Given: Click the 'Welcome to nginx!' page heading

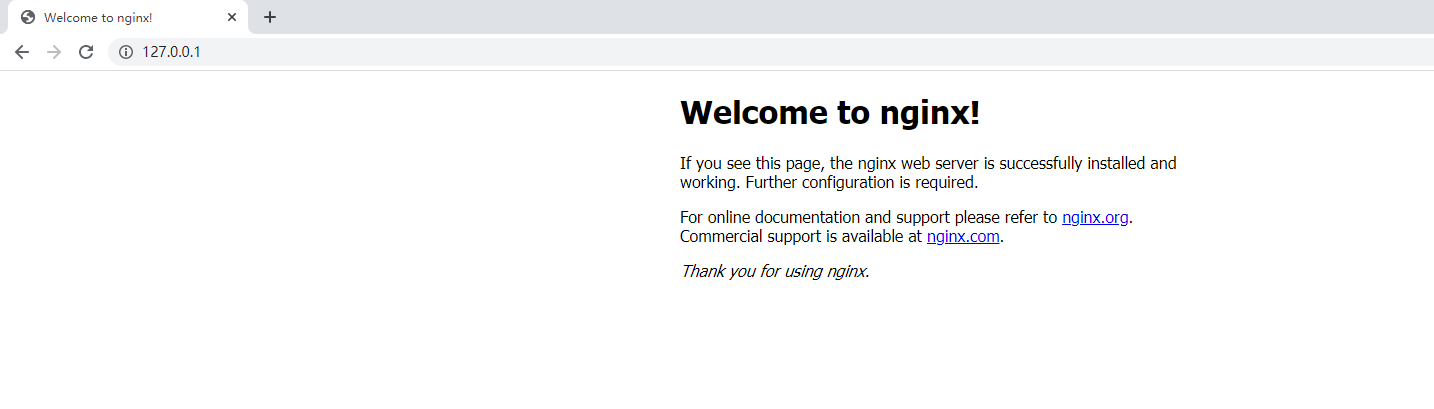Looking at the screenshot, I should (830, 113).
